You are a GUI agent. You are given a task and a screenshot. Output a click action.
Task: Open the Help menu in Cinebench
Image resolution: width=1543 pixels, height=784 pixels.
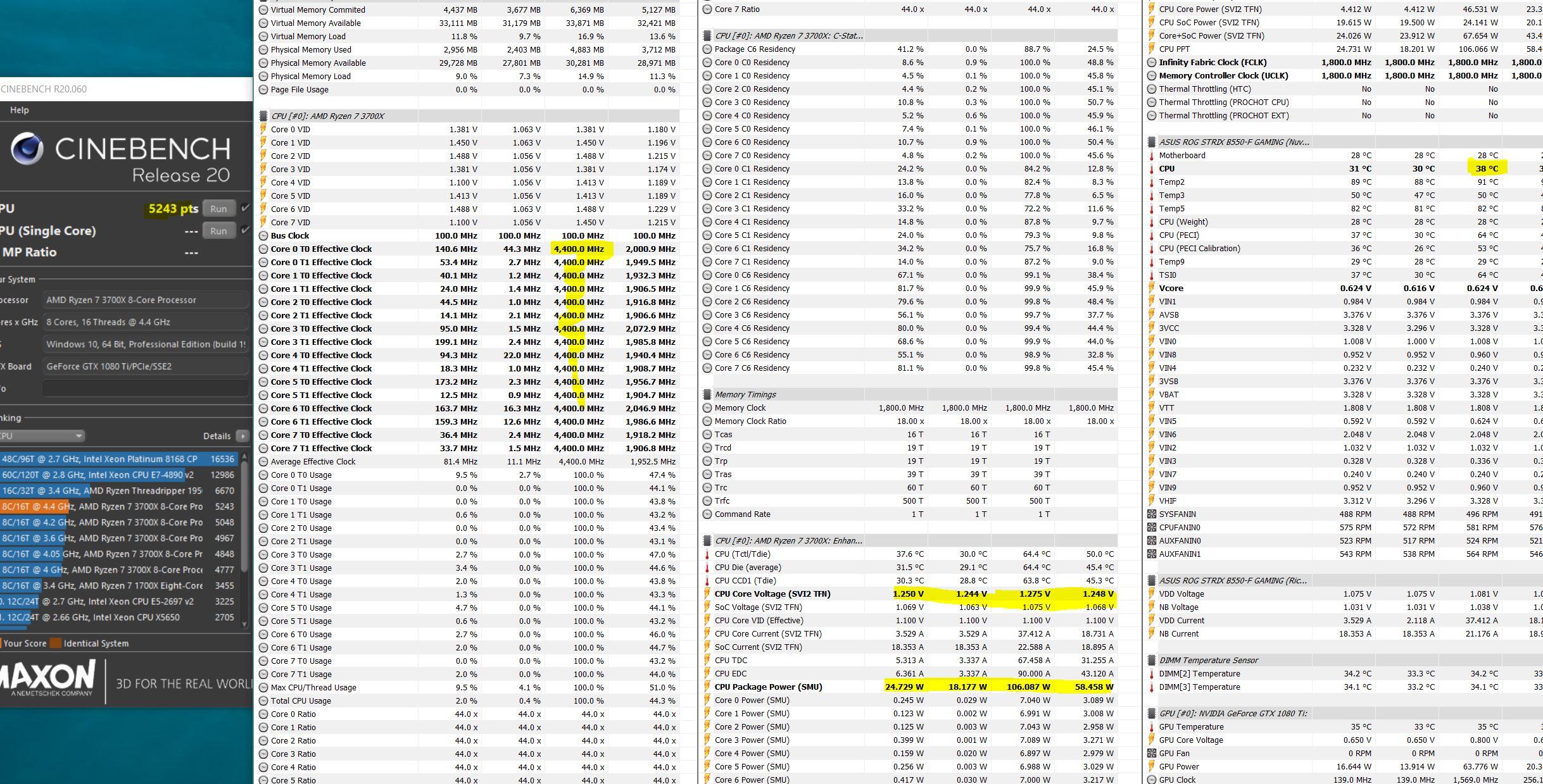(x=19, y=110)
